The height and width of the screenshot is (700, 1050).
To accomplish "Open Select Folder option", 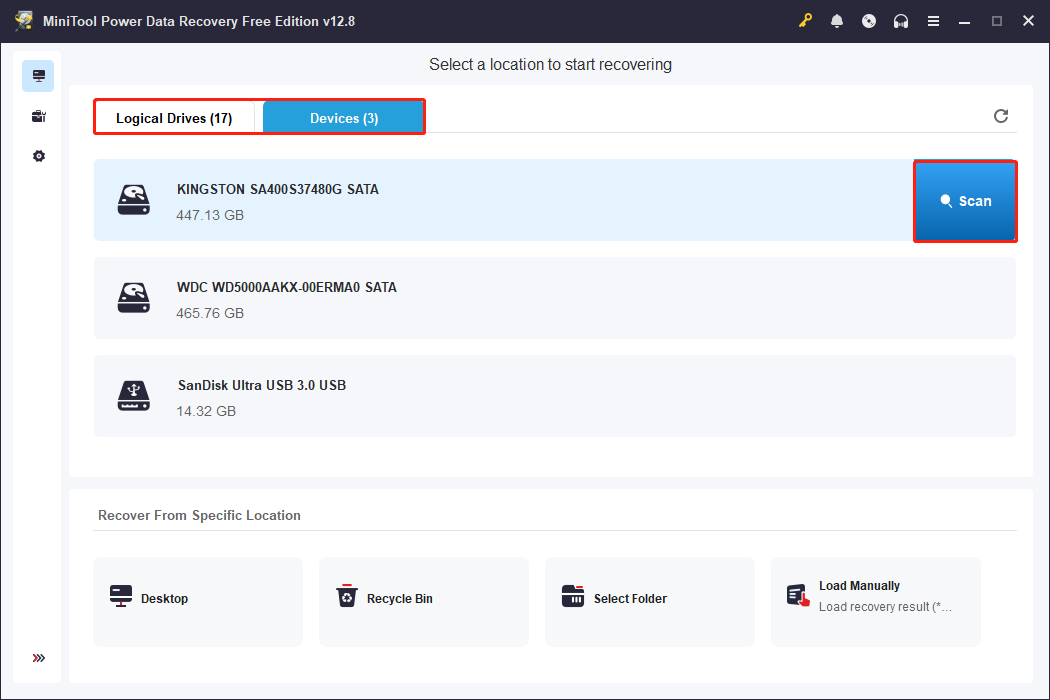I will point(649,599).
